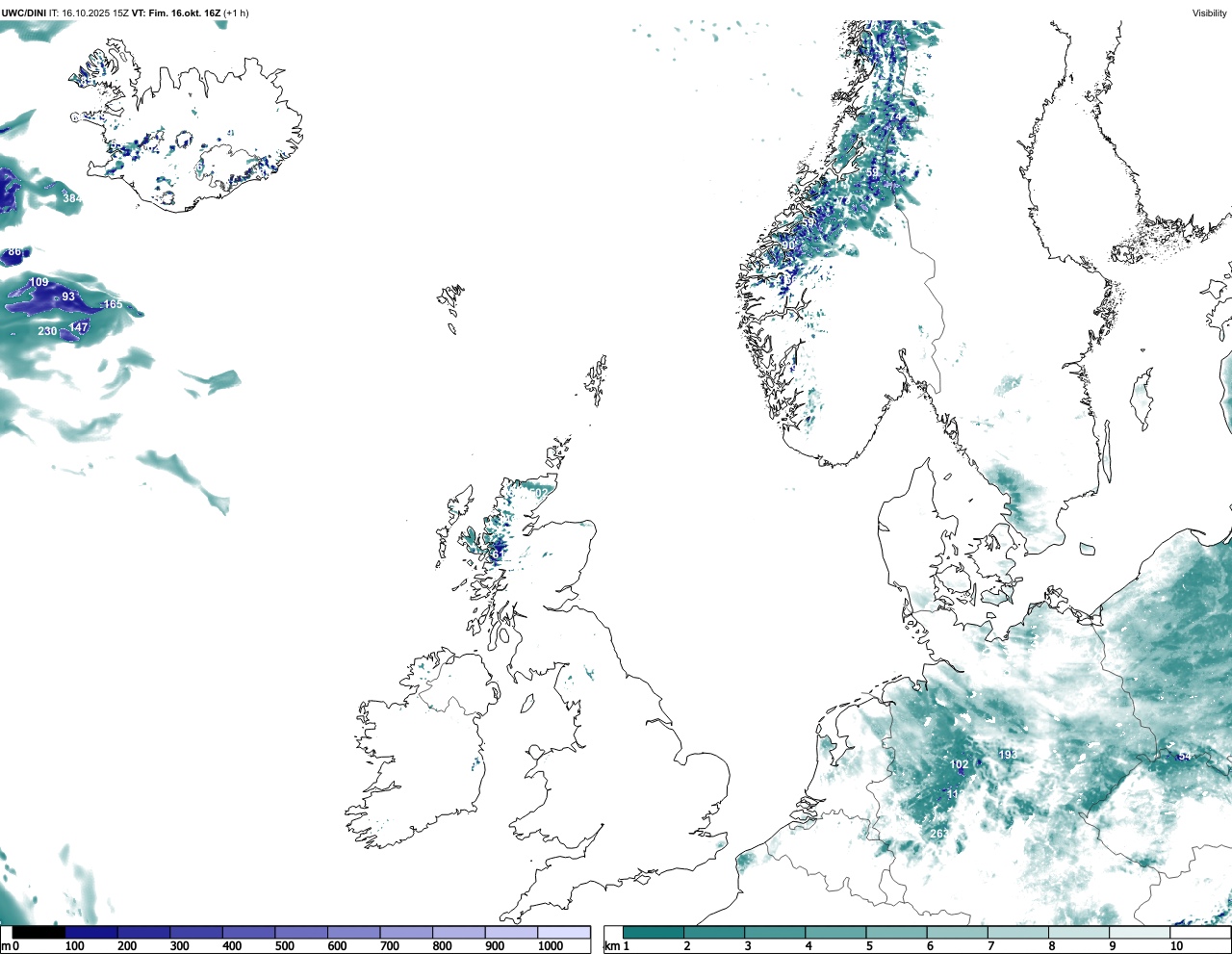
Task: Select the 7–8 km pale teal swatch
Action: pos(1018,932)
